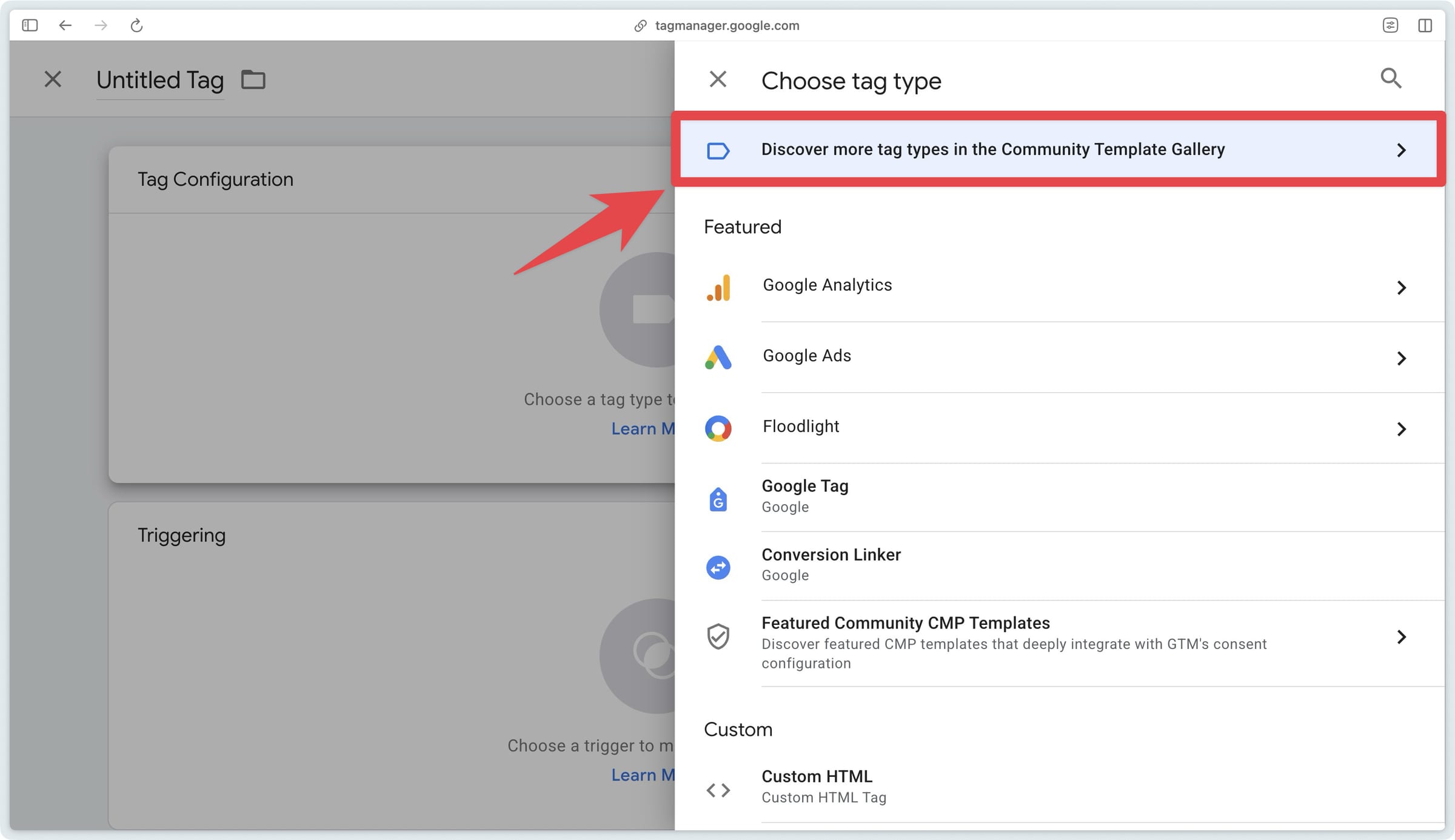Click the folder icon beside Untitled Tag
The width and height of the screenshot is (1455, 840).
click(253, 79)
